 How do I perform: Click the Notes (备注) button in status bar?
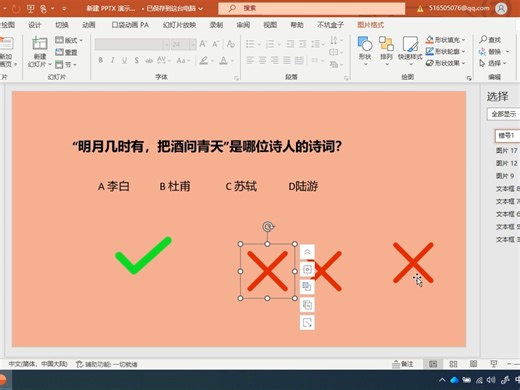click(402, 364)
